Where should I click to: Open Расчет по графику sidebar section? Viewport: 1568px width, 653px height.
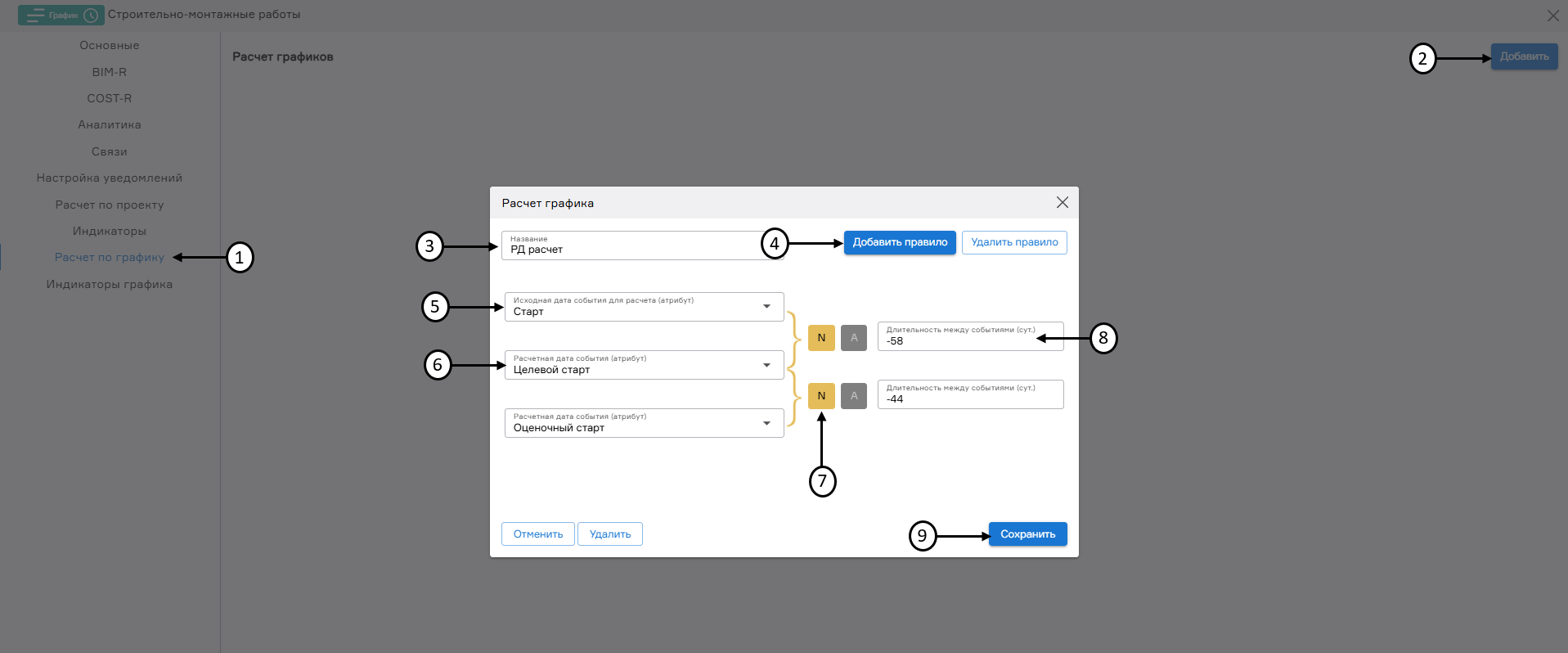[110, 257]
